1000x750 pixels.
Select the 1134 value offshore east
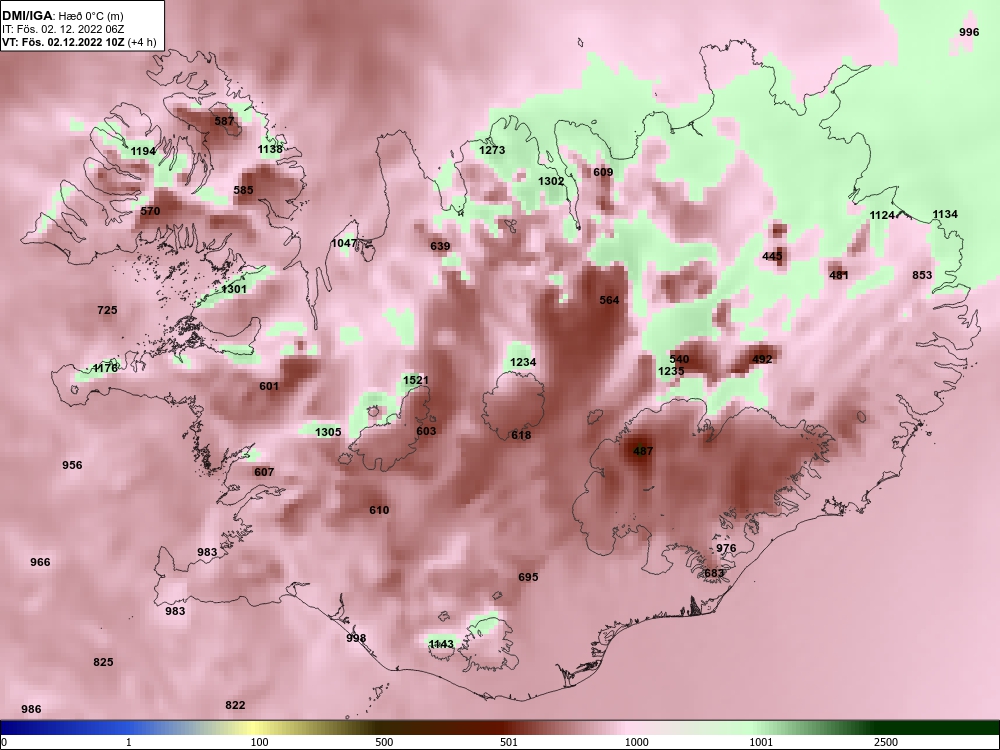coord(945,214)
